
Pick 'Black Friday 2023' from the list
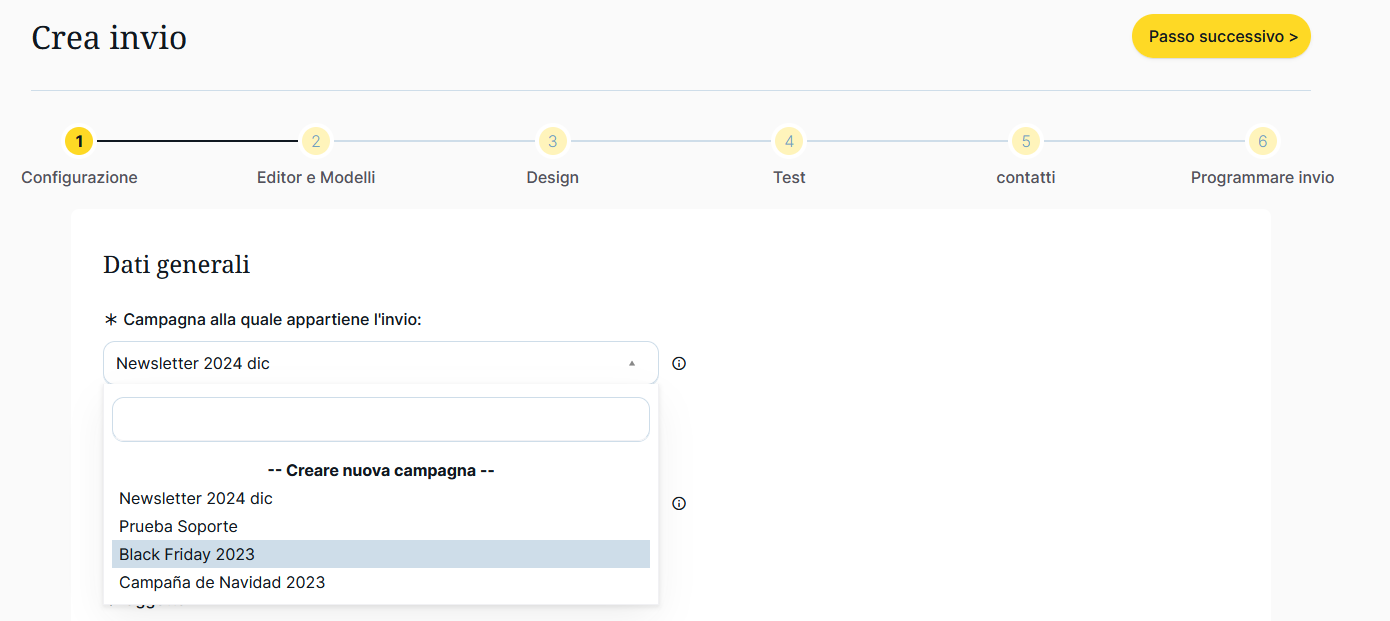[x=187, y=554]
